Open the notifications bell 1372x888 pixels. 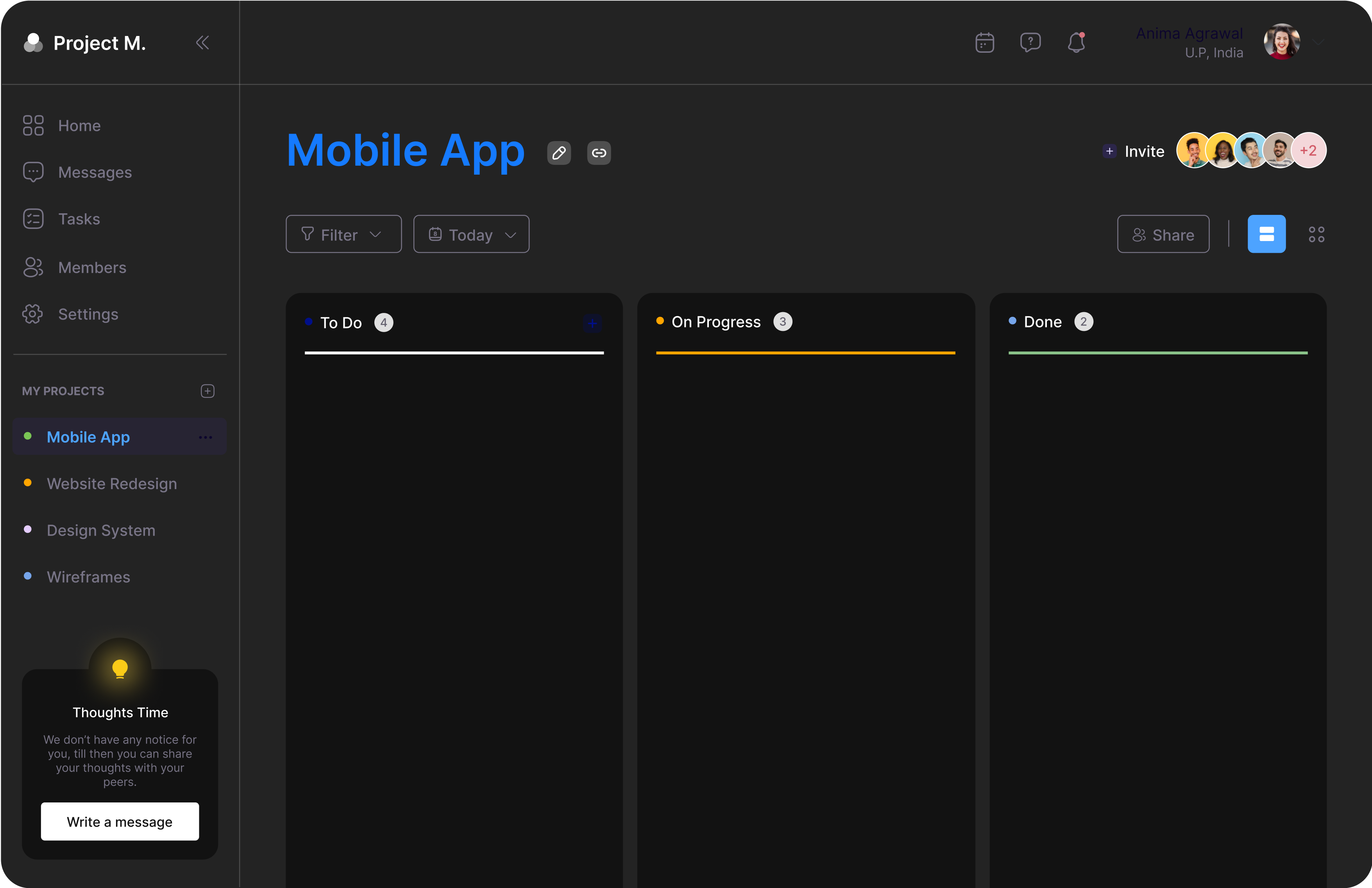[x=1076, y=42]
